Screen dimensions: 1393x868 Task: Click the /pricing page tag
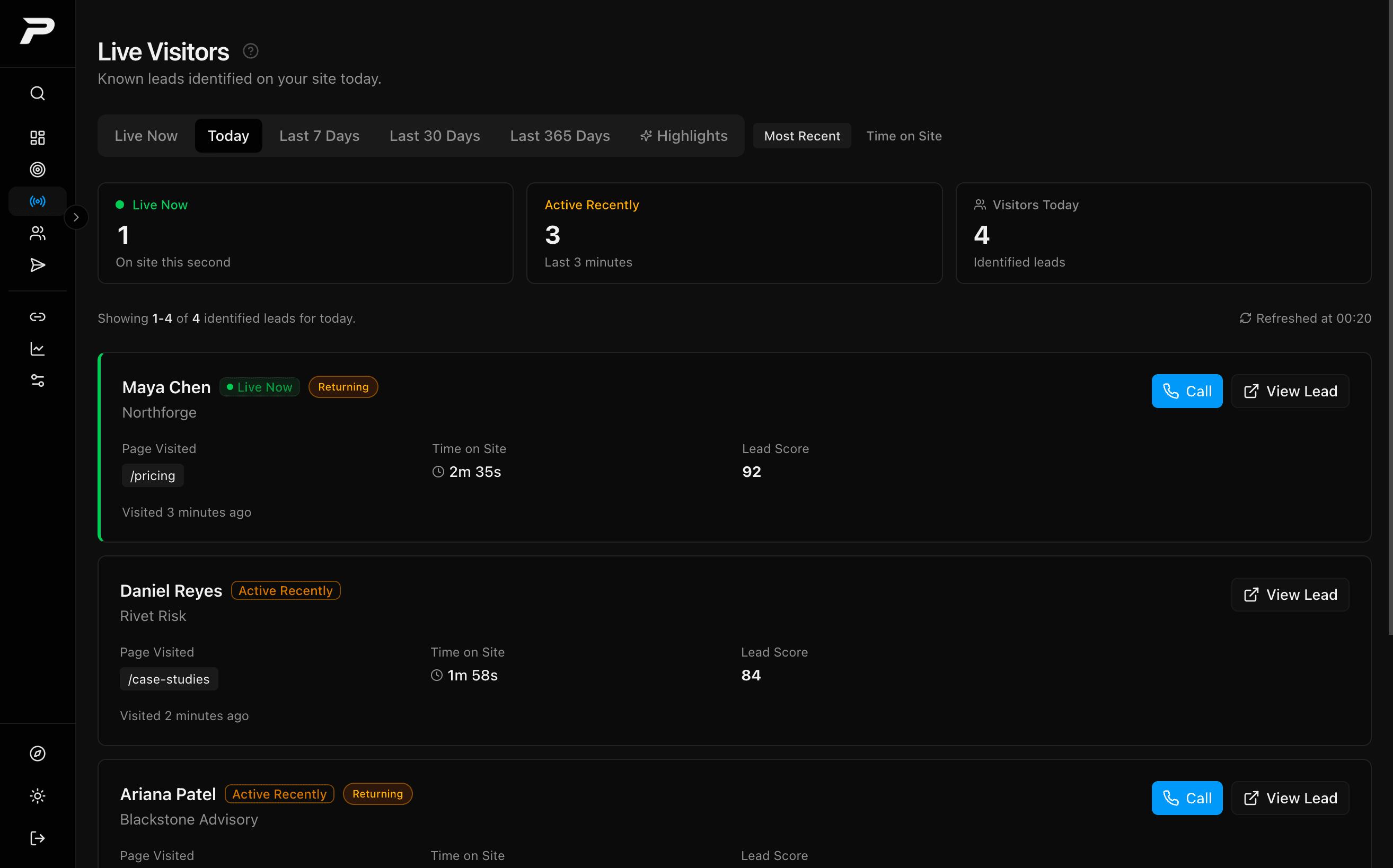(x=153, y=475)
